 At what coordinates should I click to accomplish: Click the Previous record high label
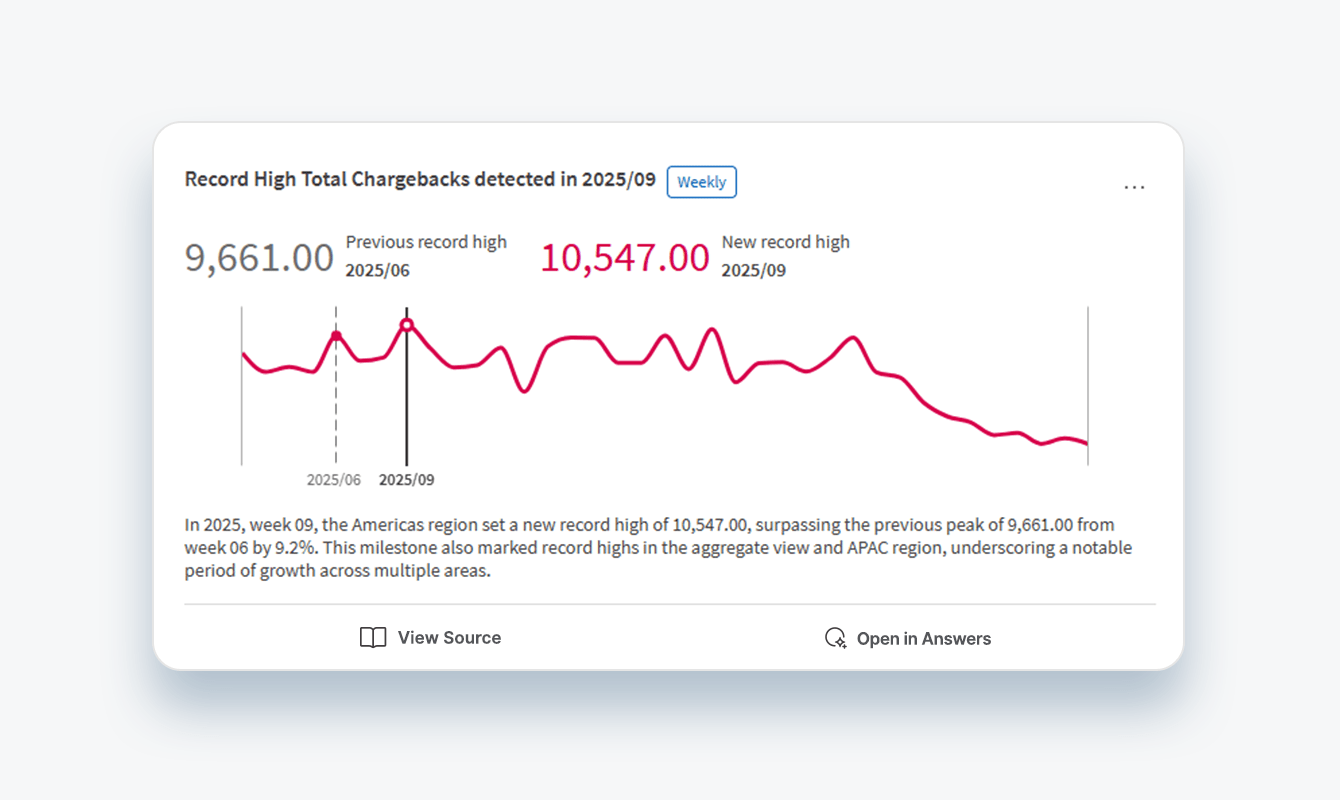point(426,242)
